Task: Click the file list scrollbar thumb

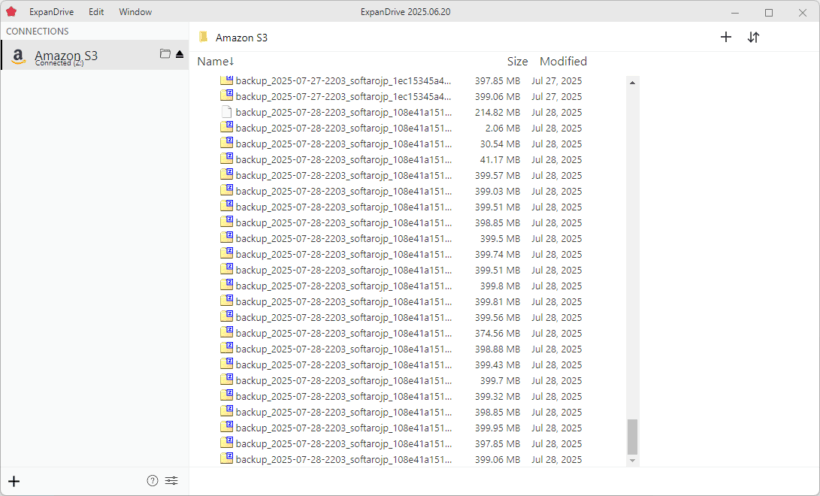Action: [x=632, y=436]
